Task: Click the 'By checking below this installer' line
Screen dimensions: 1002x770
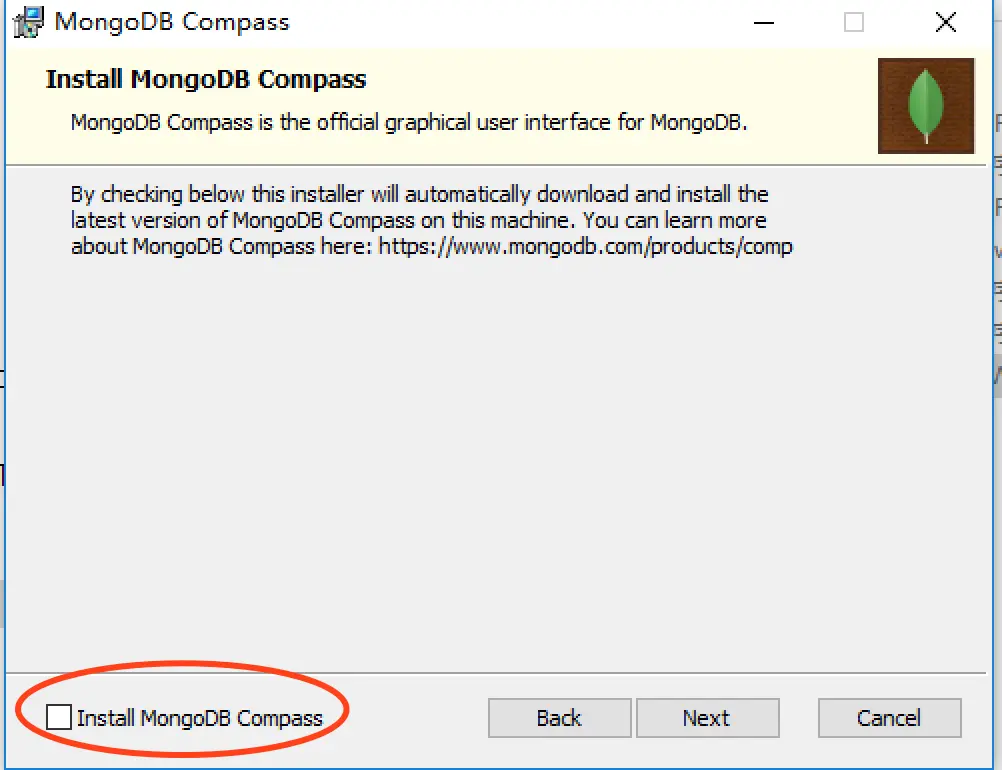Action: click(419, 194)
